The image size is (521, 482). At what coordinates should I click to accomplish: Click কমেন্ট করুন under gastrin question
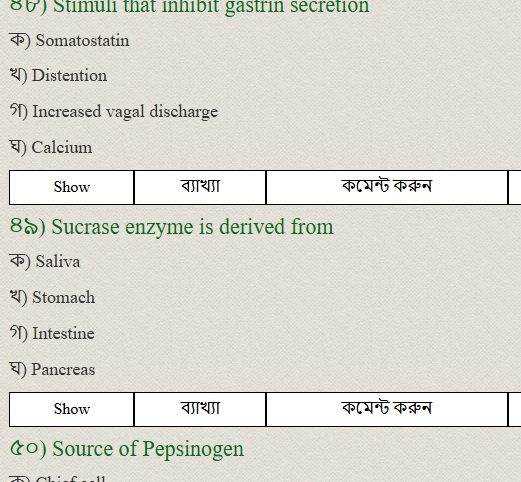(387, 187)
